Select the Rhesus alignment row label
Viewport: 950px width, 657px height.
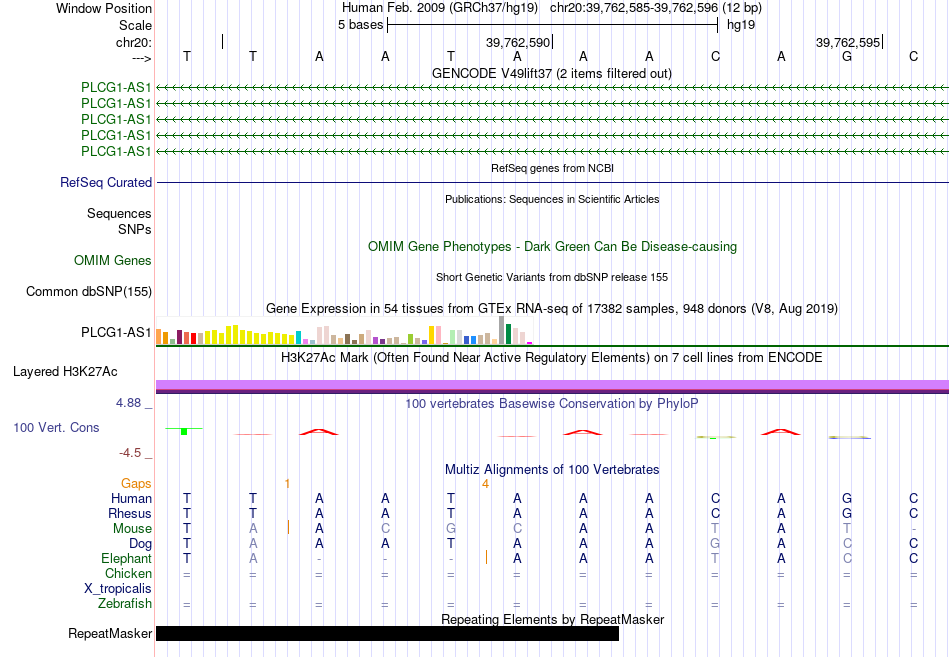(130, 514)
